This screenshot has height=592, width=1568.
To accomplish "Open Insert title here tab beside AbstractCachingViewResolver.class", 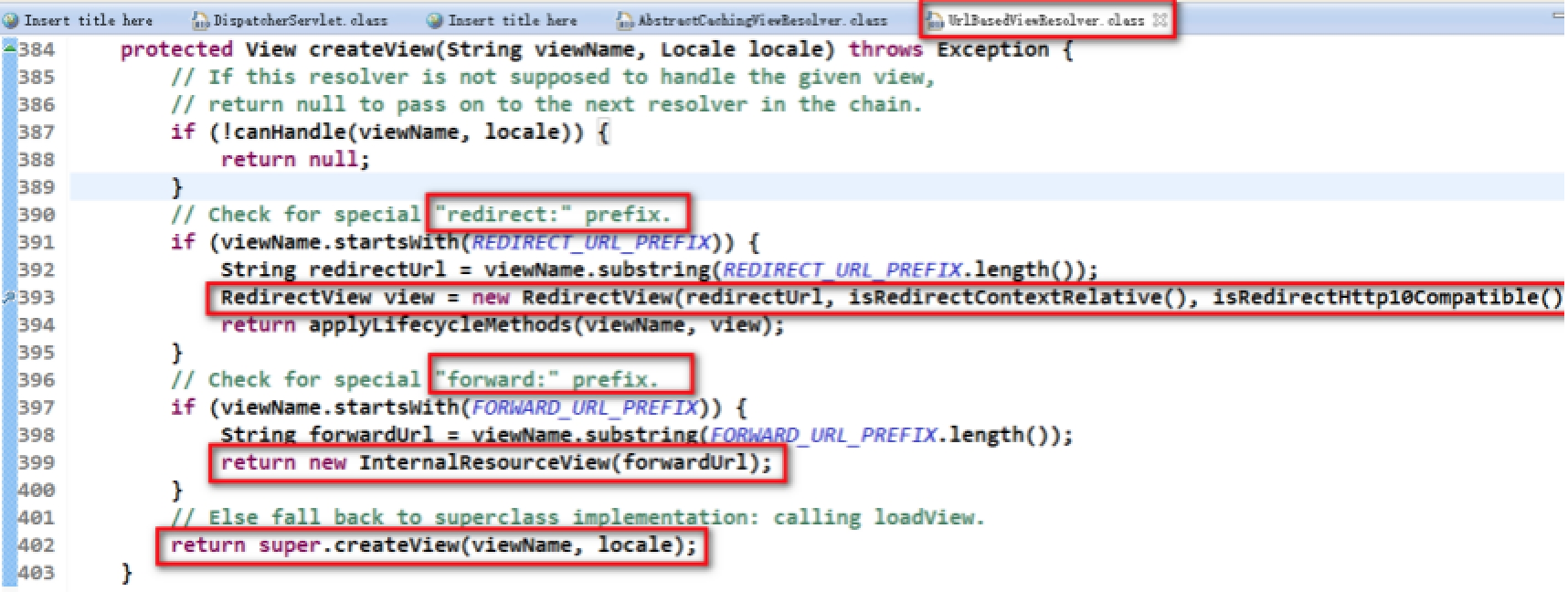I will (x=503, y=19).
